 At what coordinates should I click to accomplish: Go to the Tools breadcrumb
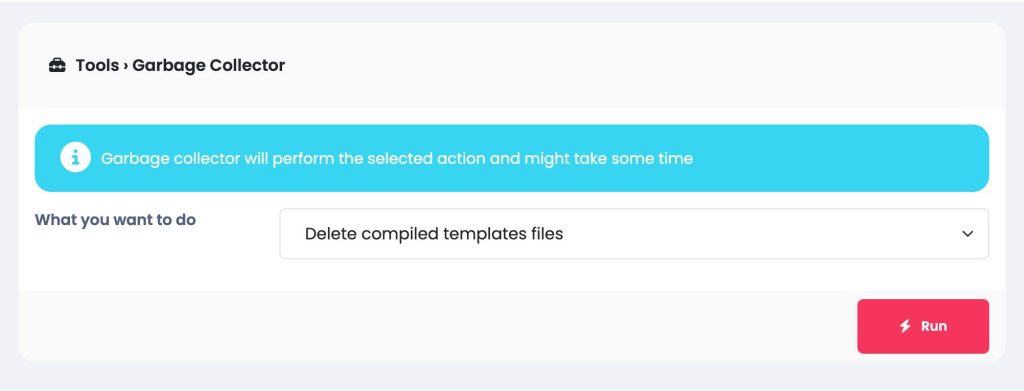coord(97,66)
